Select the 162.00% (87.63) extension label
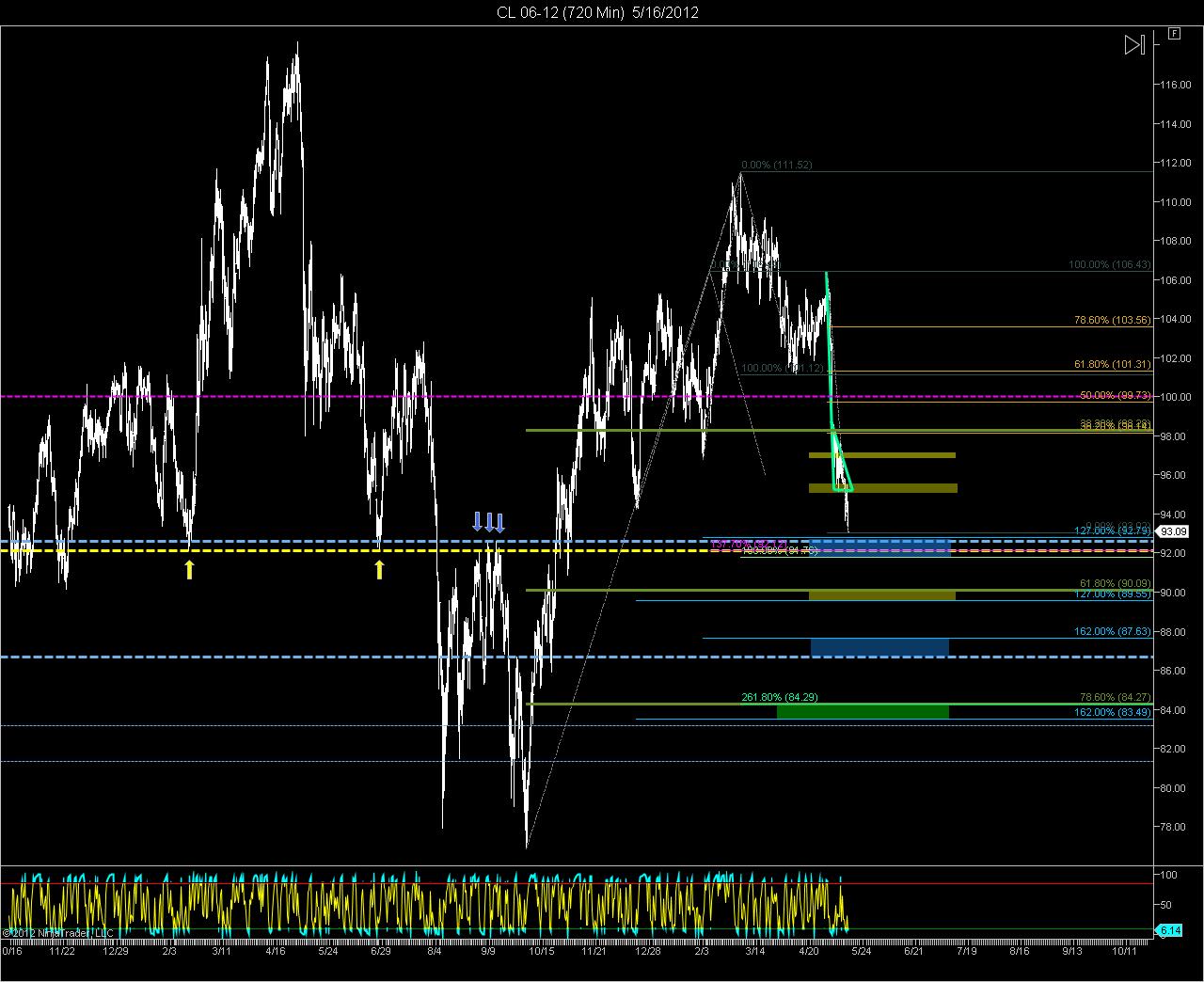The width and height of the screenshot is (1204, 982). (1113, 632)
